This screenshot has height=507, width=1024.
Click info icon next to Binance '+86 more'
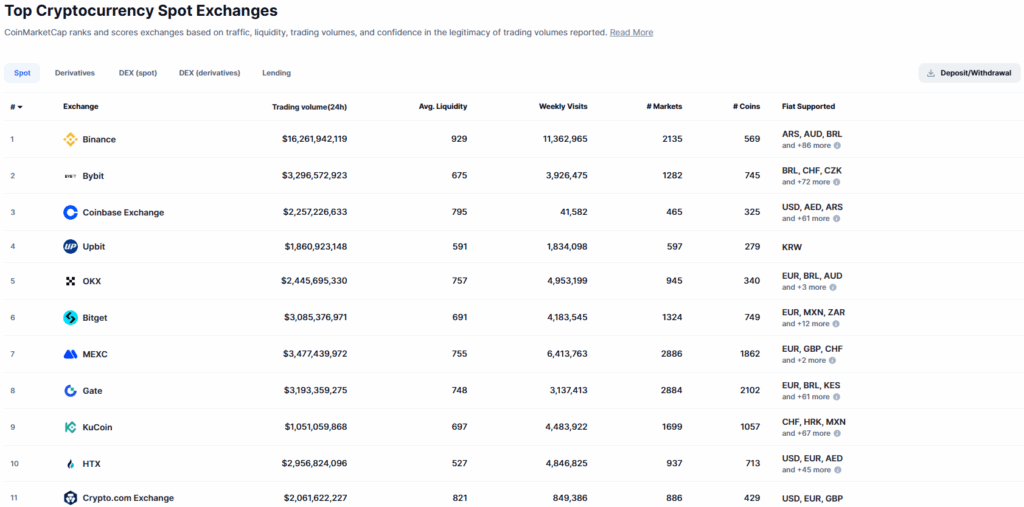point(837,146)
